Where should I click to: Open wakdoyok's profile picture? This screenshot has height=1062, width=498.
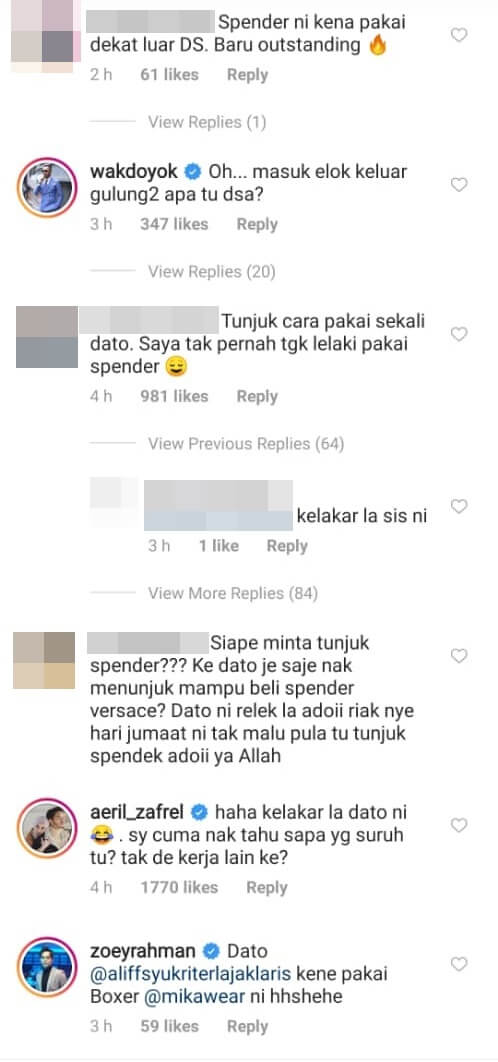click(x=47, y=188)
